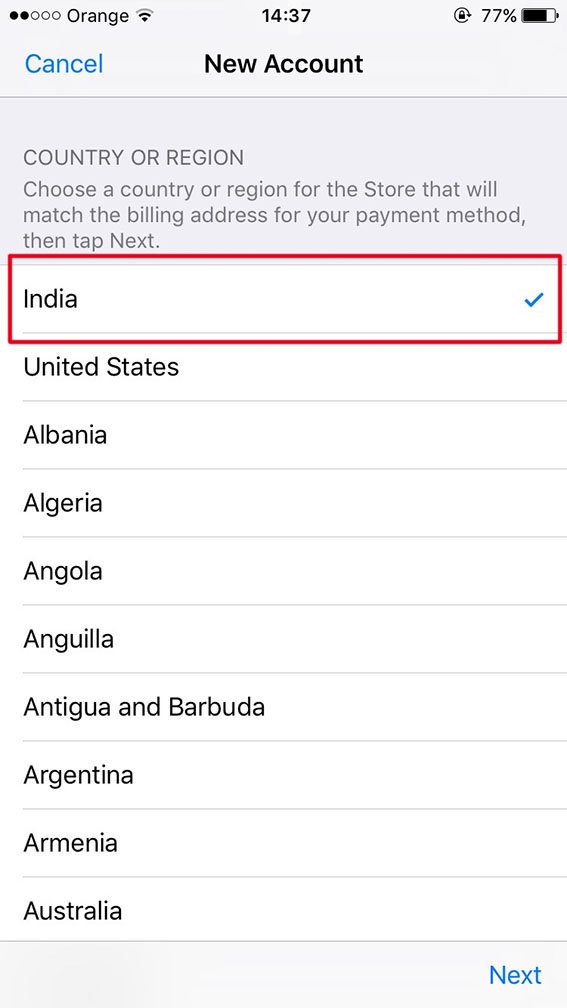Select India as the country
The height and width of the screenshot is (1008, 567).
284,299
